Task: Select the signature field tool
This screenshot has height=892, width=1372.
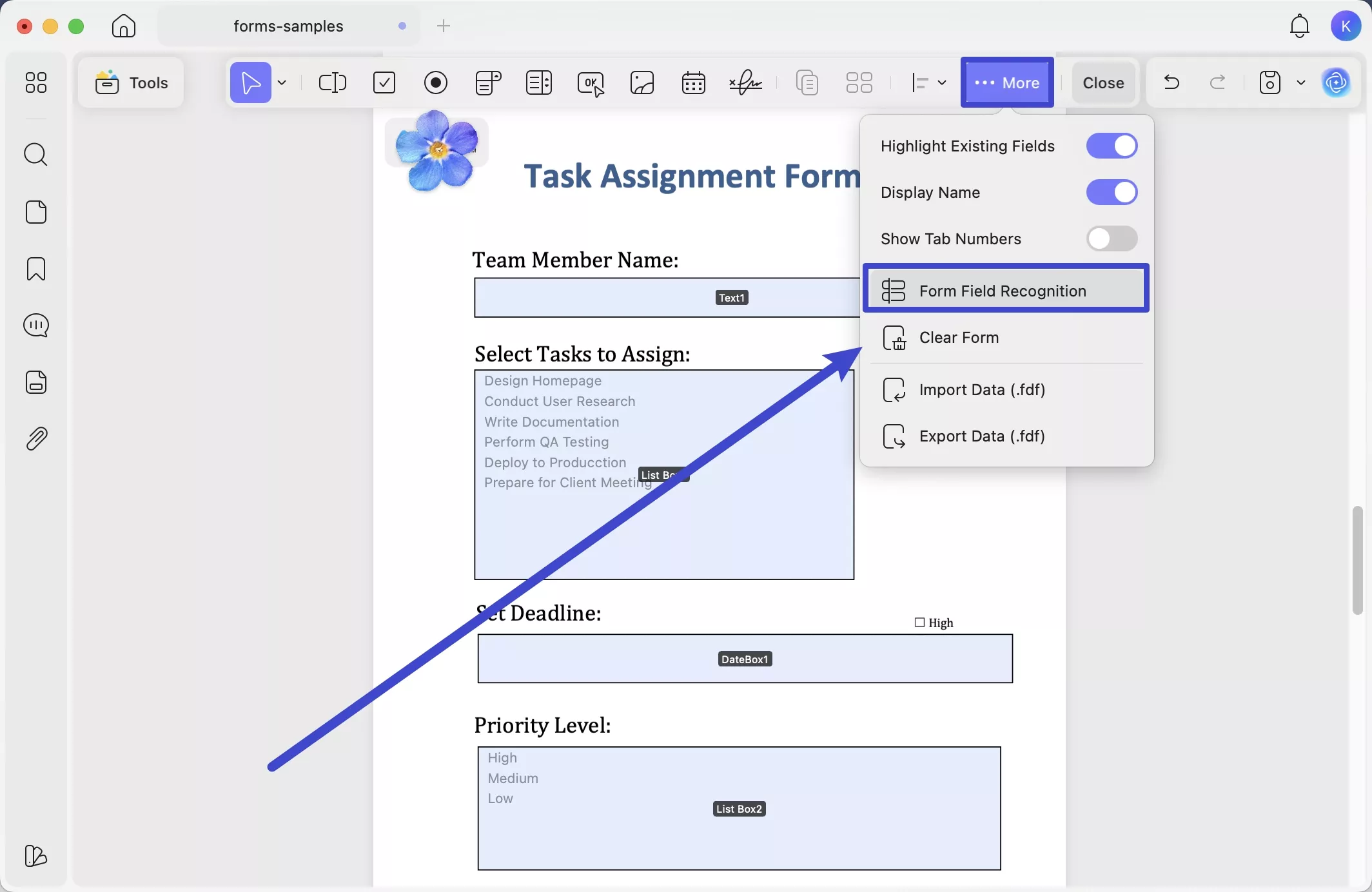Action: point(745,82)
